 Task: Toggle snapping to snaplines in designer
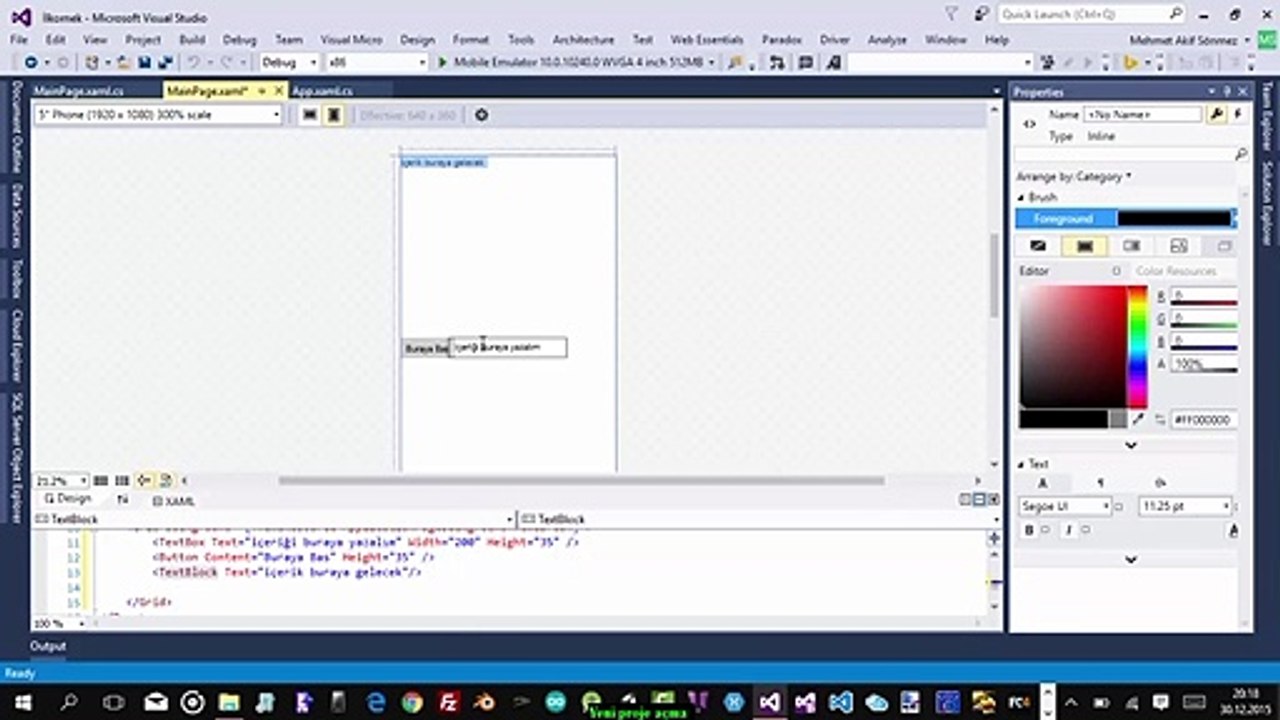pos(144,481)
